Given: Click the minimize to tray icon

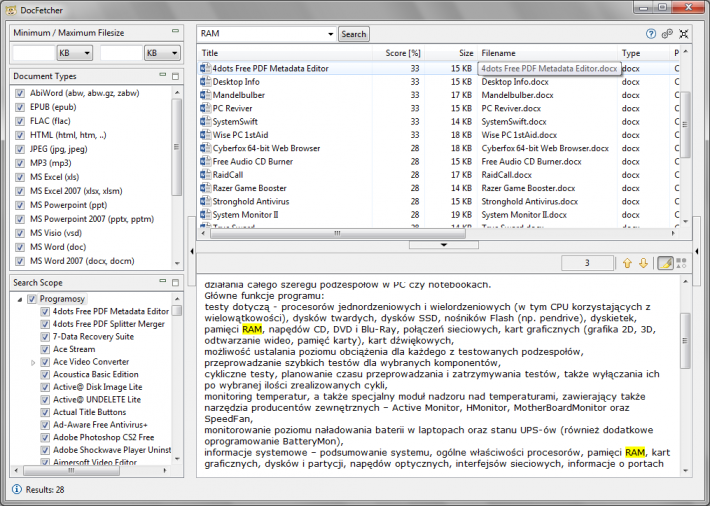Looking at the screenshot, I should (684, 34).
